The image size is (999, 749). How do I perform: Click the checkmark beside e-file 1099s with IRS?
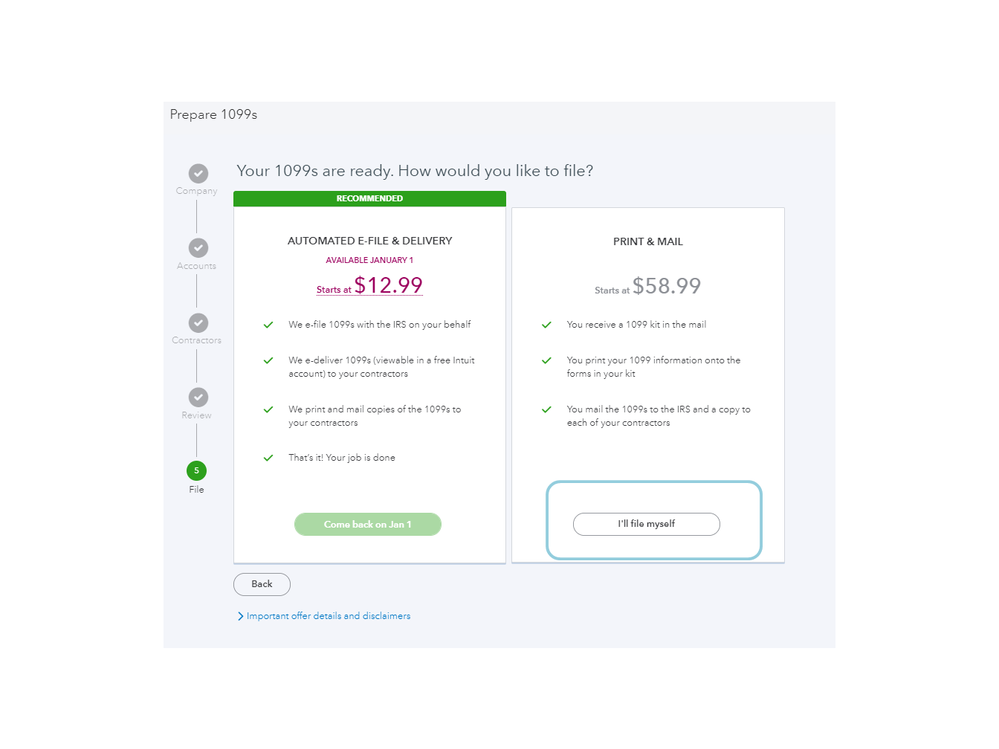pyautogui.click(x=268, y=325)
